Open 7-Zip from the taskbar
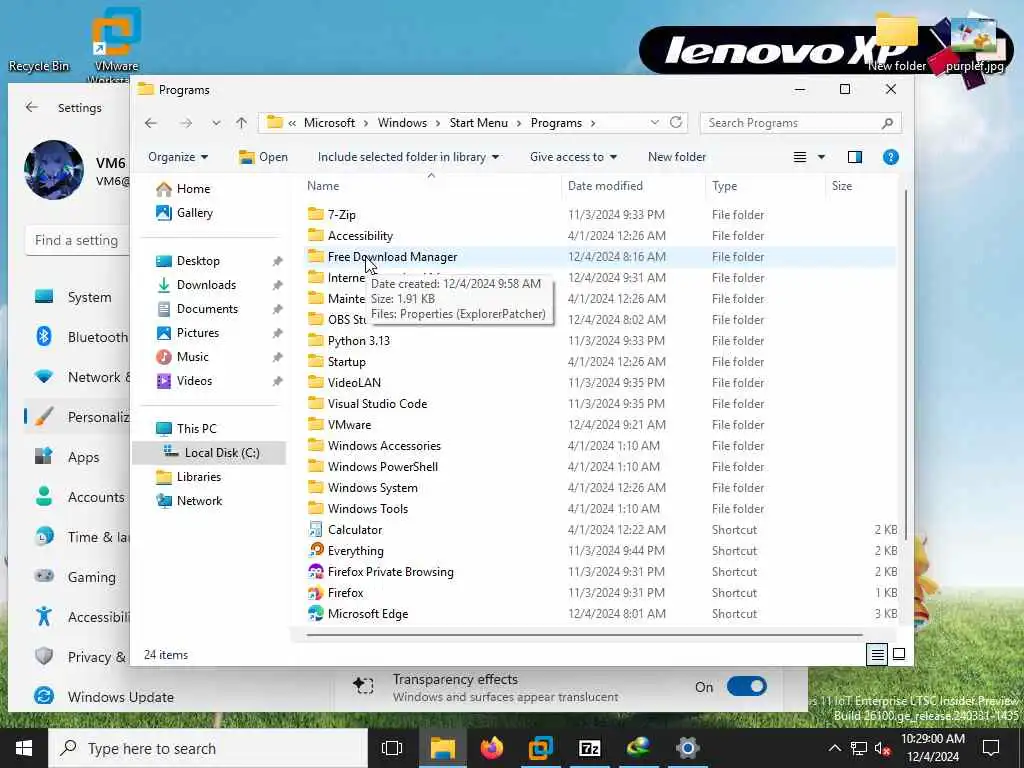 pyautogui.click(x=589, y=748)
